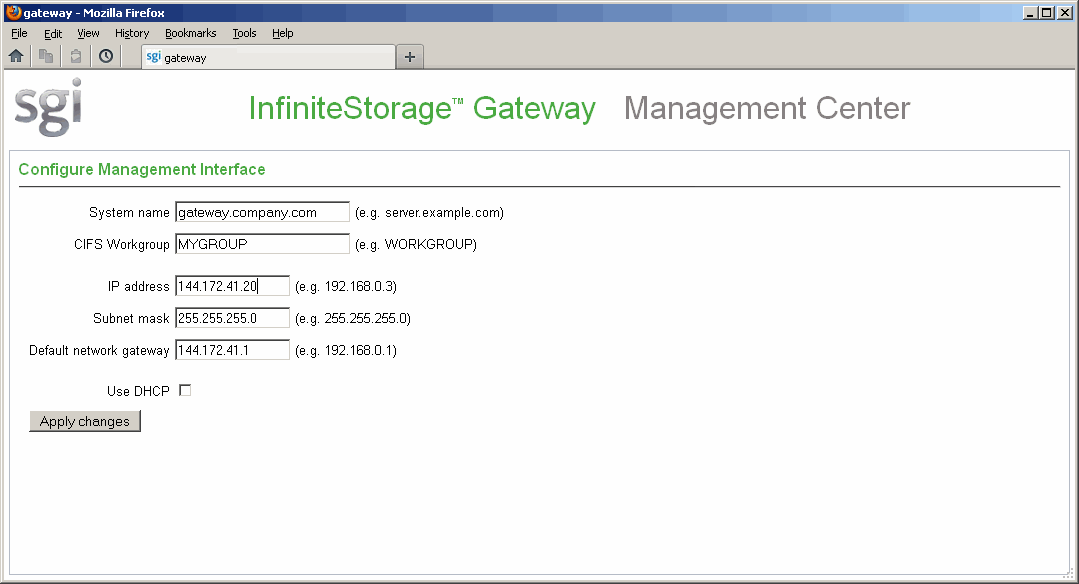
Task: Click the IP address label
Action: 138,286
